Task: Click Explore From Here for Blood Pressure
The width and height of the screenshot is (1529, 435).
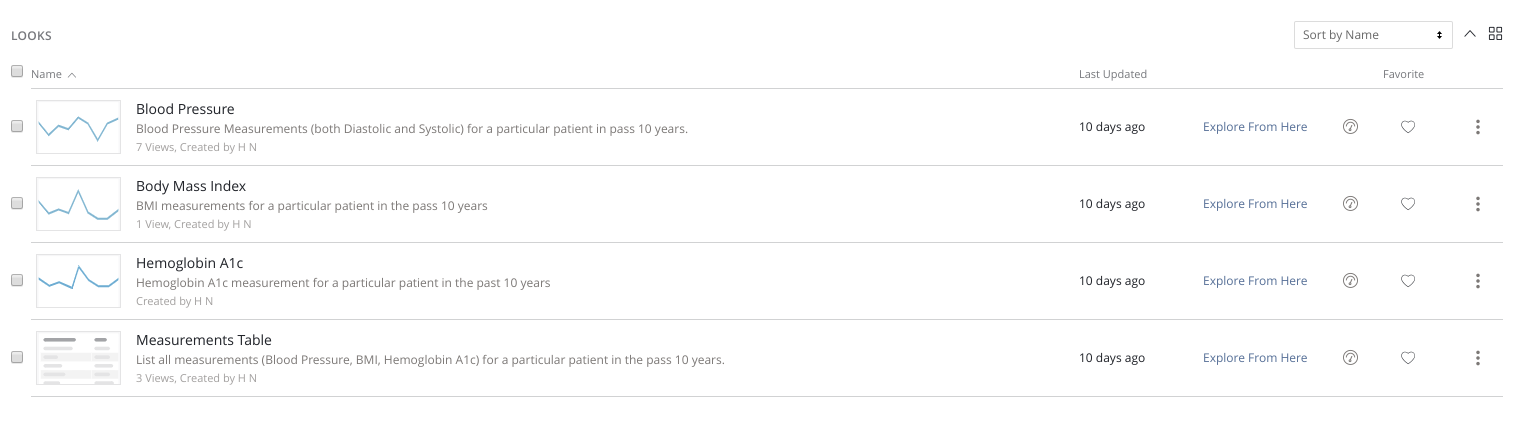Action: pyautogui.click(x=1255, y=127)
